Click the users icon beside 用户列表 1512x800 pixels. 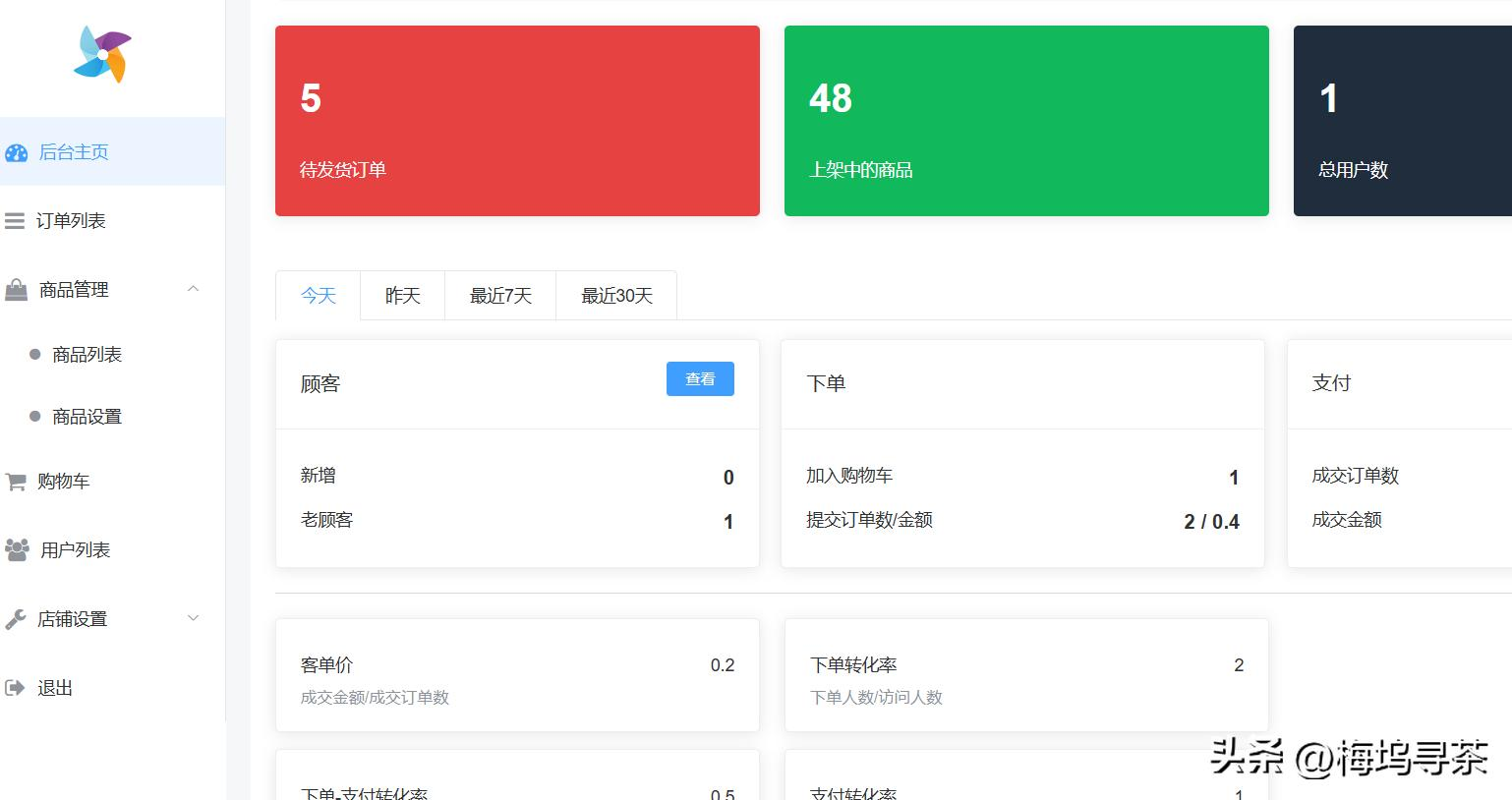17,550
